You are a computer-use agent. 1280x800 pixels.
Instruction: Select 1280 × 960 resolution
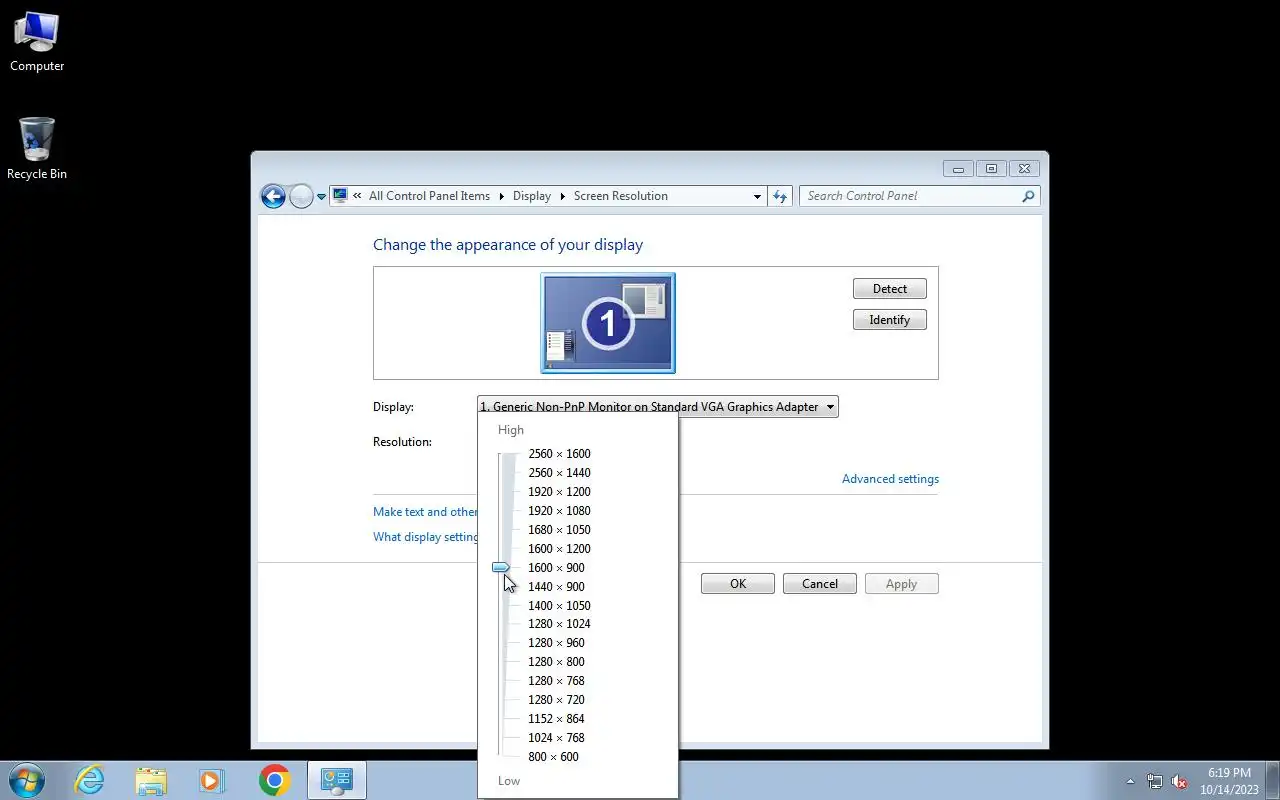point(556,643)
